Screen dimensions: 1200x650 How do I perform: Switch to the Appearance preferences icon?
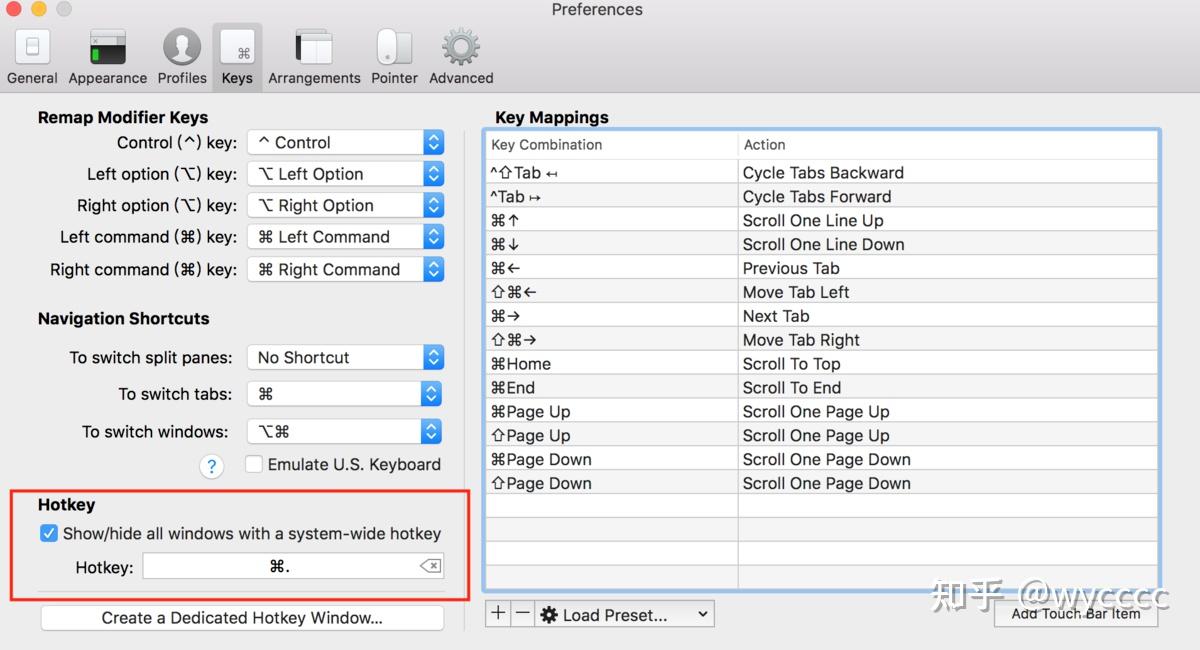(107, 50)
